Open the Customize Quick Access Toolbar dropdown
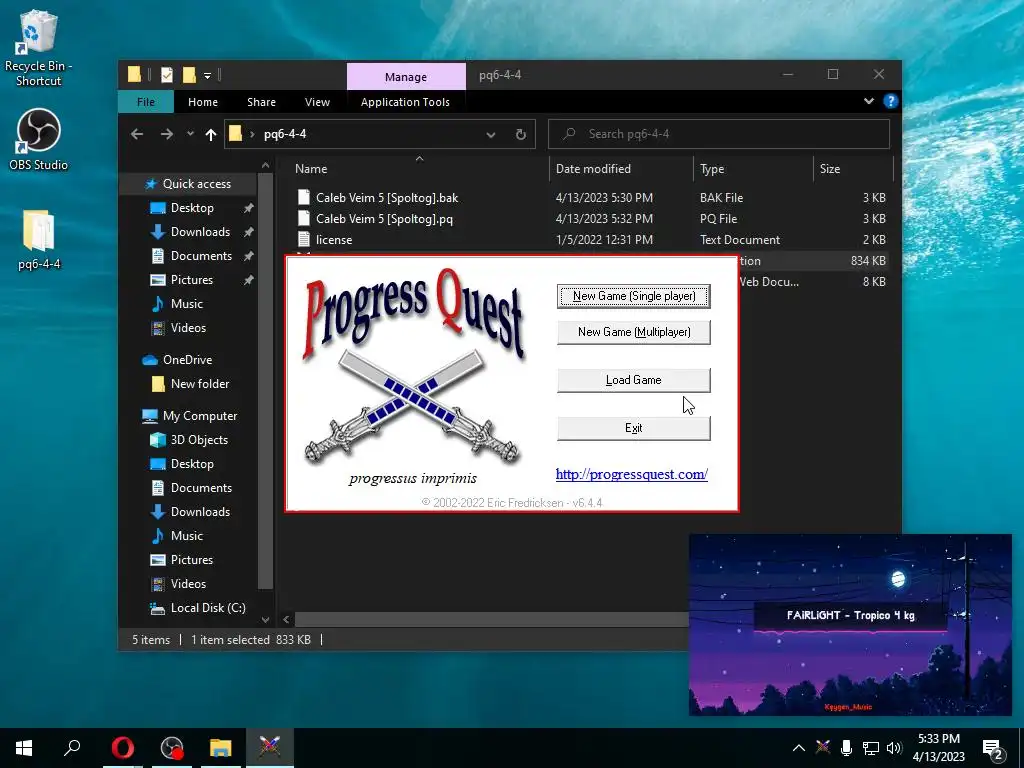Viewport: 1024px width, 768px height. (x=207, y=76)
